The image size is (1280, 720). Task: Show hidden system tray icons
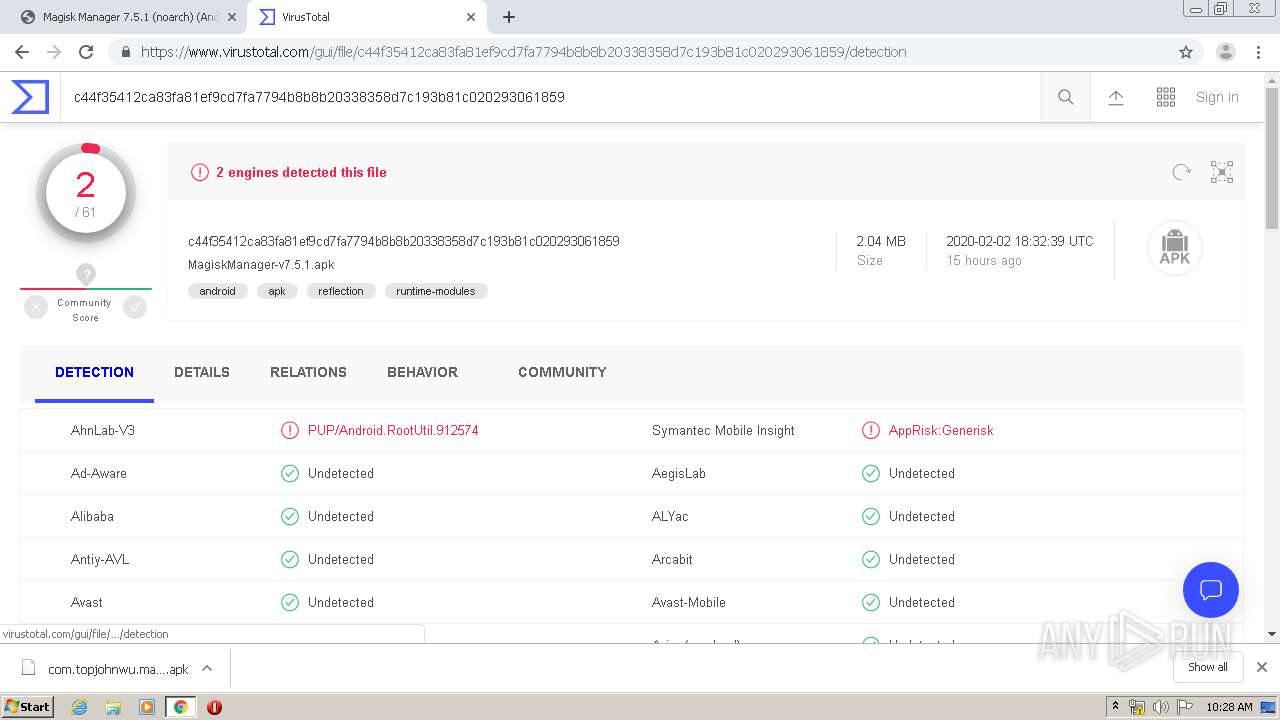(1116, 707)
